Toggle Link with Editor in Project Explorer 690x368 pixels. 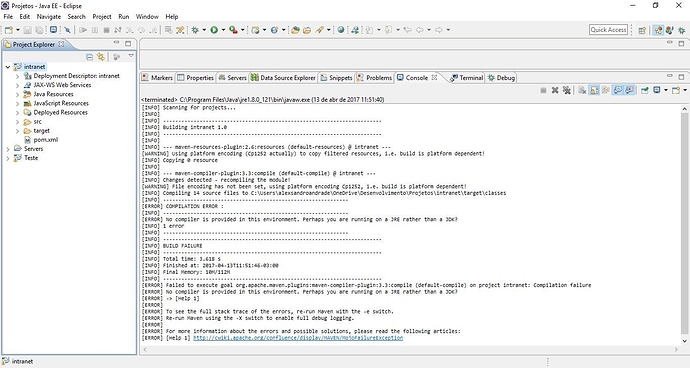point(101,57)
